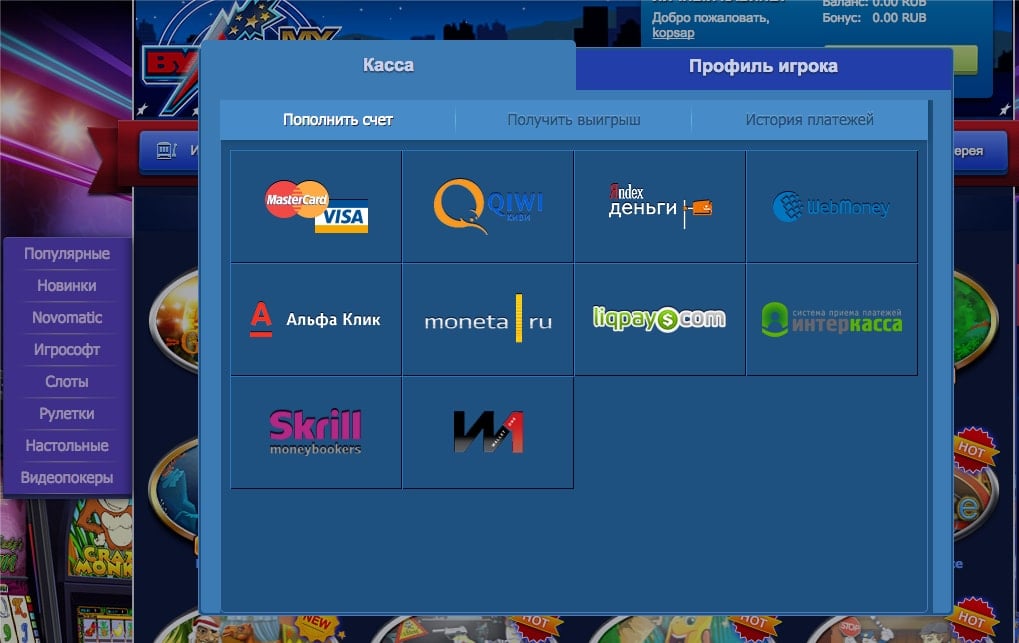Choose Альфа Клик payment option
1019x643 pixels.
click(316, 320)
